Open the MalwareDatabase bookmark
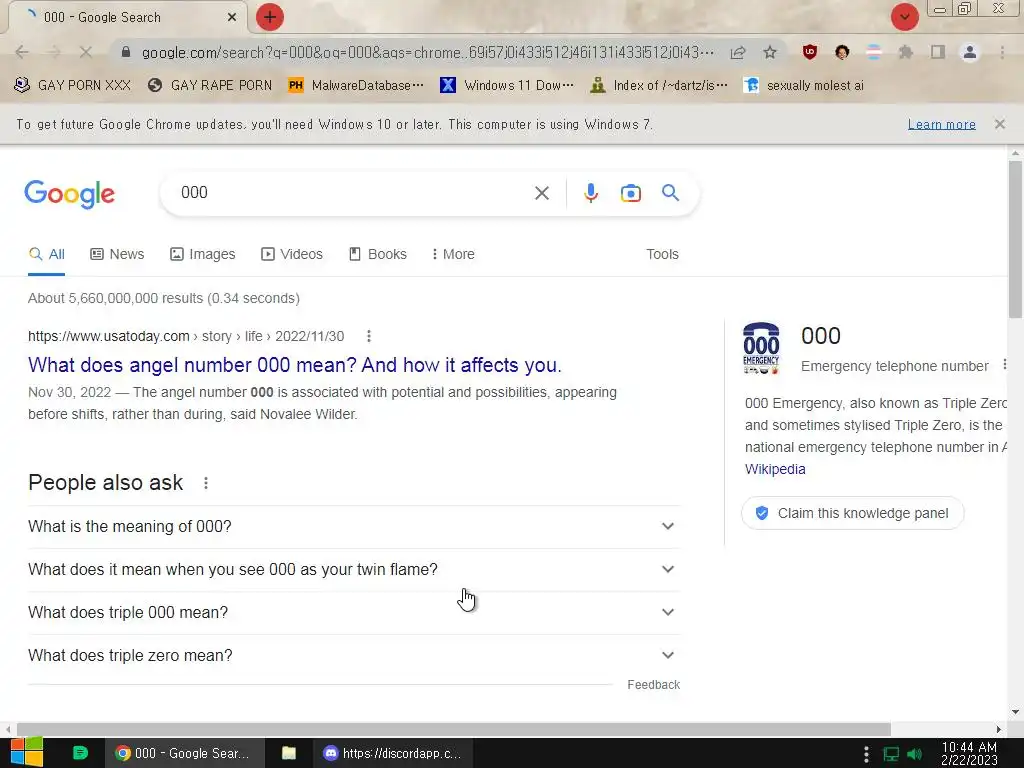The height and width of the screenshot is (768, 1024). click(x=356, y=86)
